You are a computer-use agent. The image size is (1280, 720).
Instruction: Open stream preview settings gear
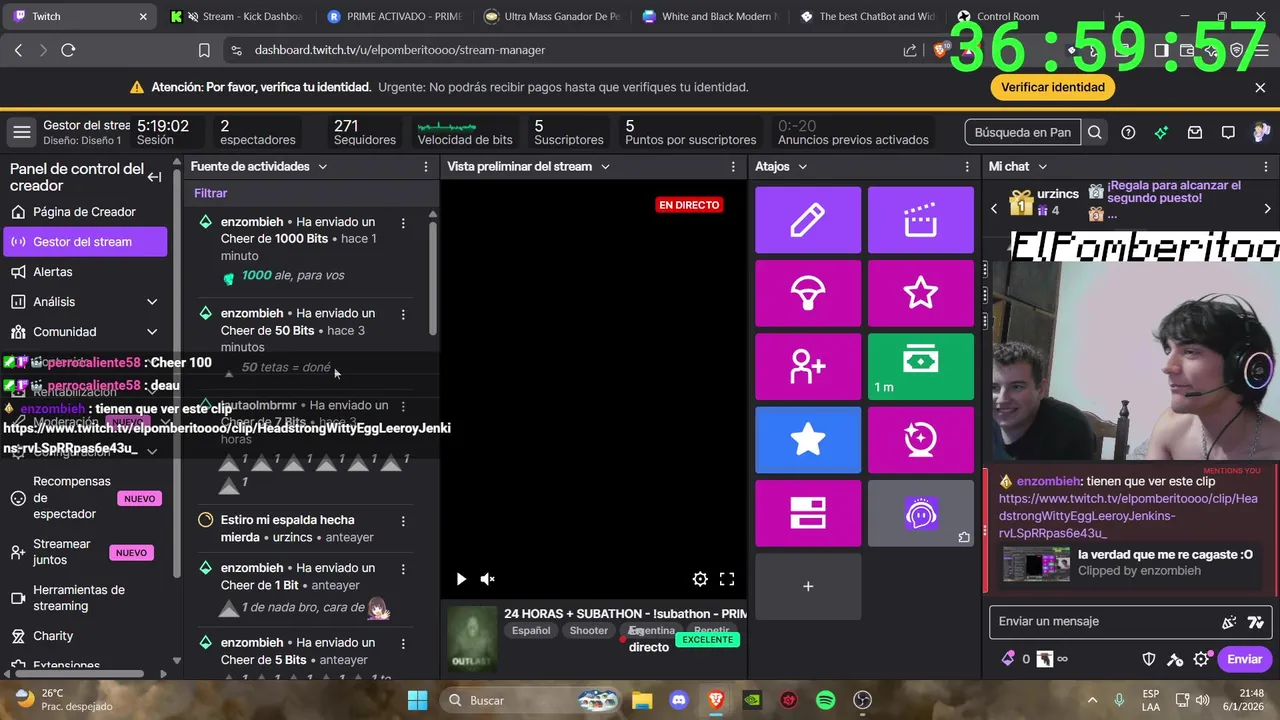click(700, 579)
